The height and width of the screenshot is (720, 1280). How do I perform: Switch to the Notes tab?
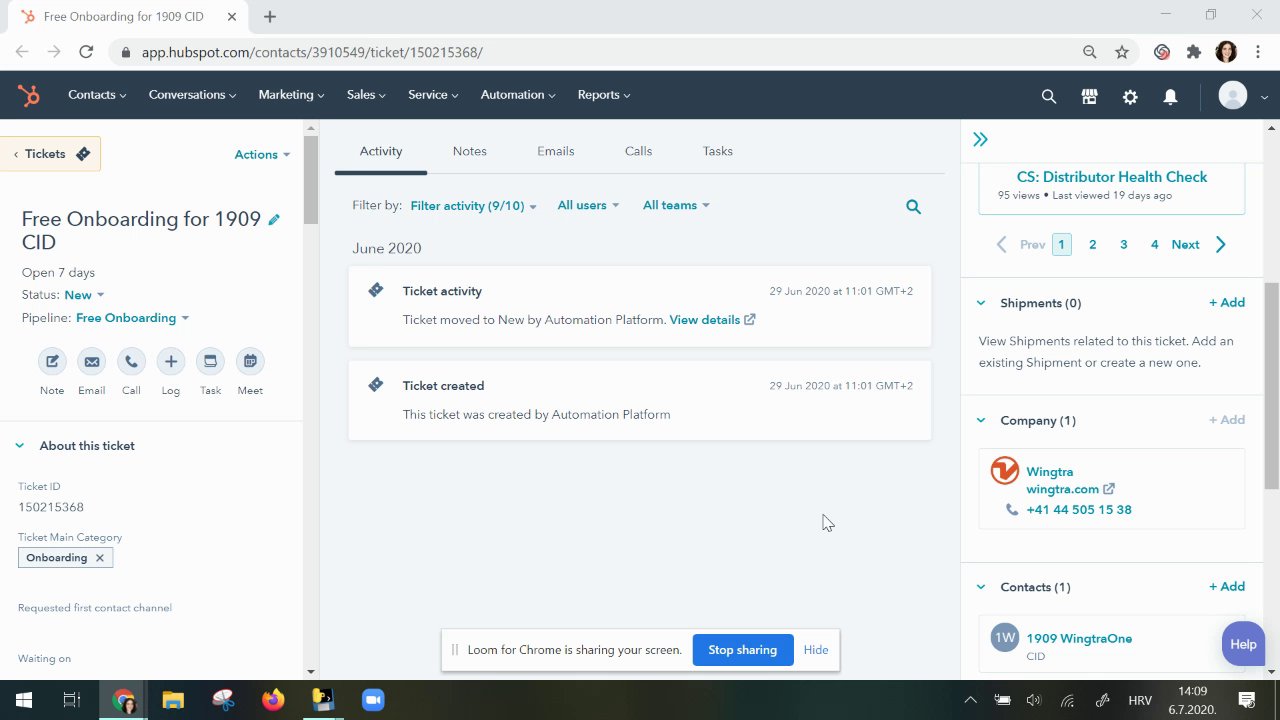pos(469,151)
